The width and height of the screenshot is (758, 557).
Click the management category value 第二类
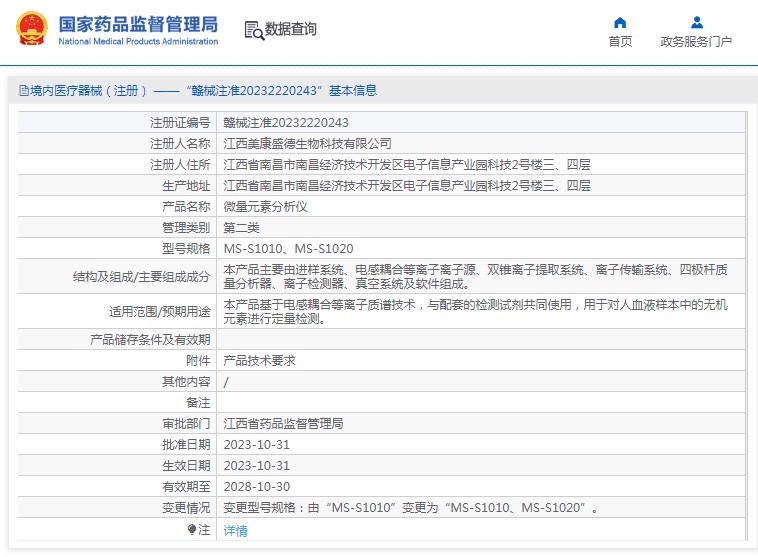244,228
